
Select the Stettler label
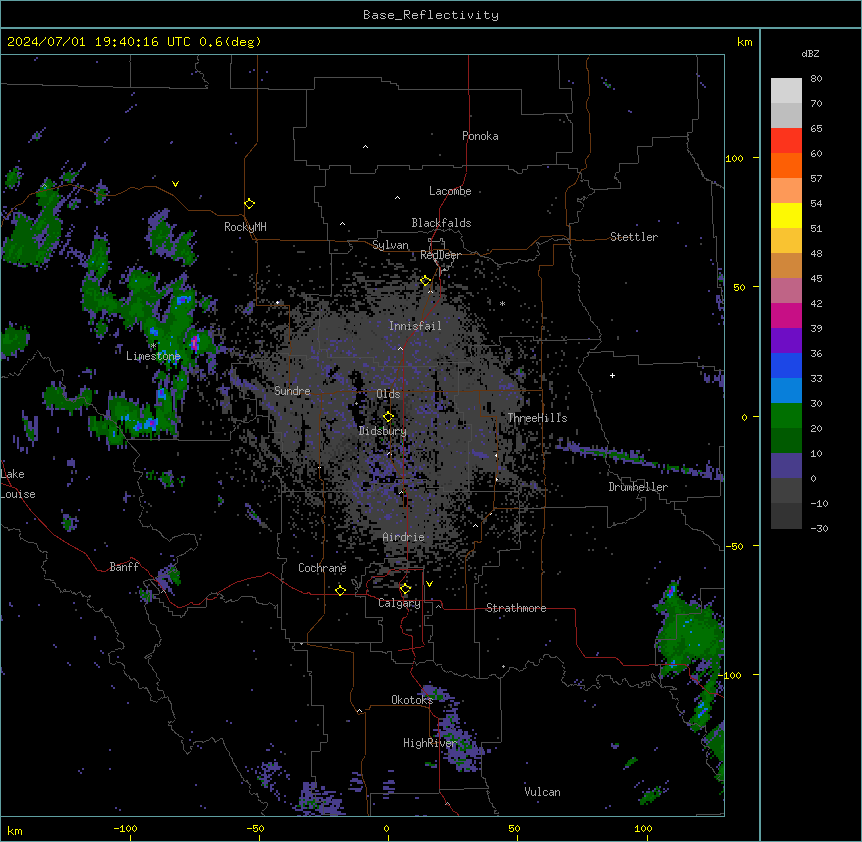(634, 237)
